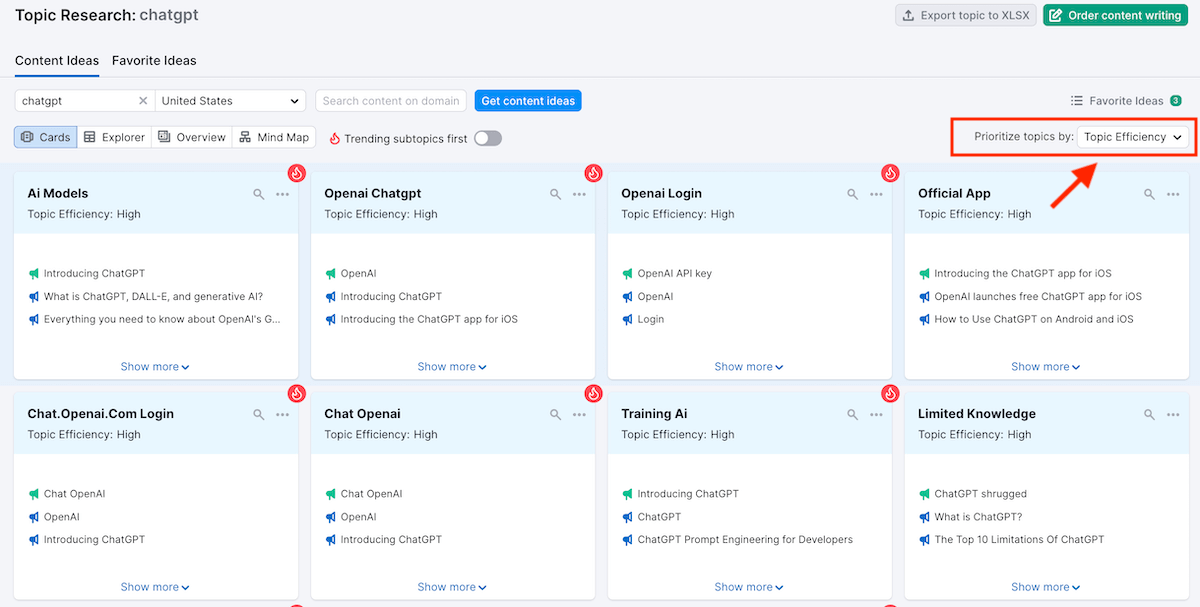This screenshot has width=1200, height=607.
Task: Click the trending fire icon on Openai Login card
Action: click(x=890, y=173)
